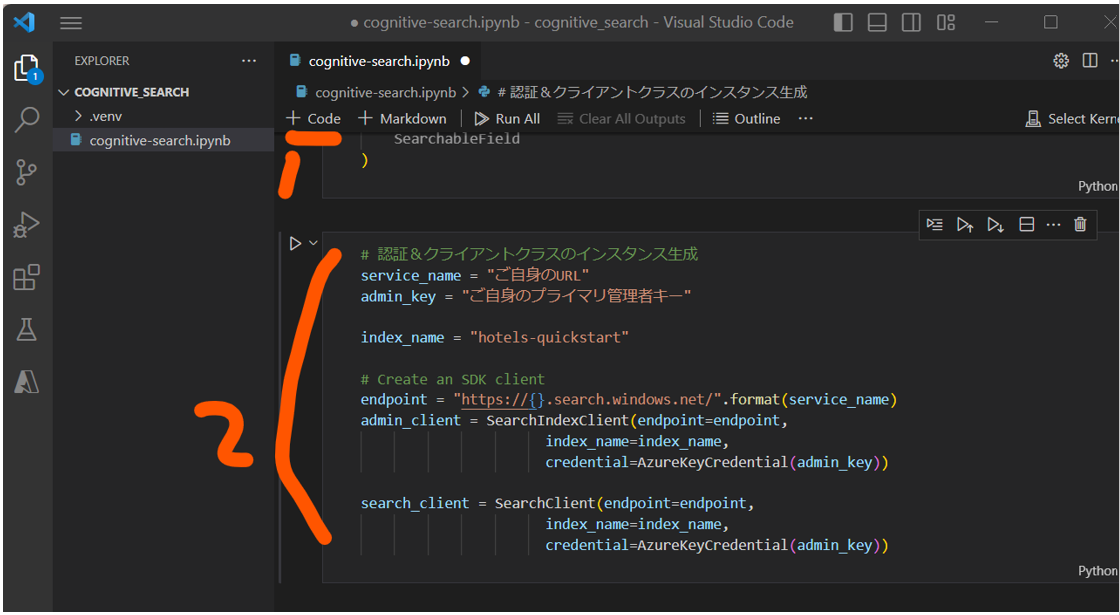This screenshot has height=615, width=1120.
Task: Open Explorer views and more actions menu
Action: pos(249,61)
